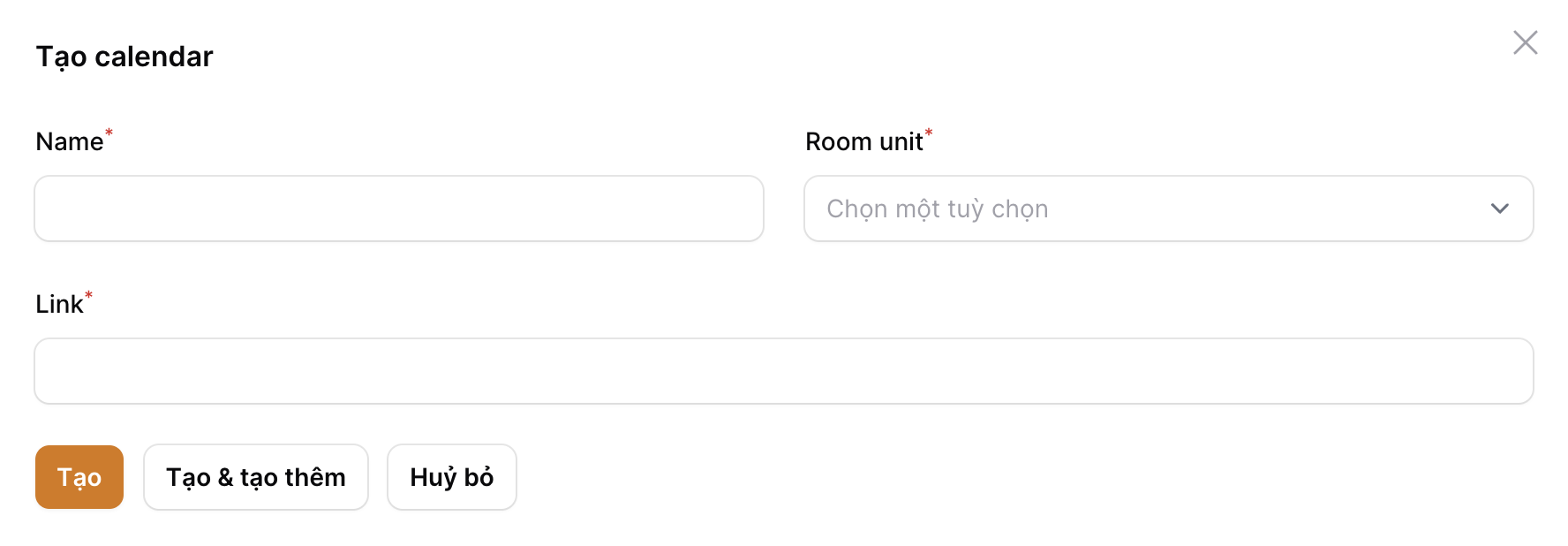Dismiss the dialog using the X icon

coord(1525,42)
